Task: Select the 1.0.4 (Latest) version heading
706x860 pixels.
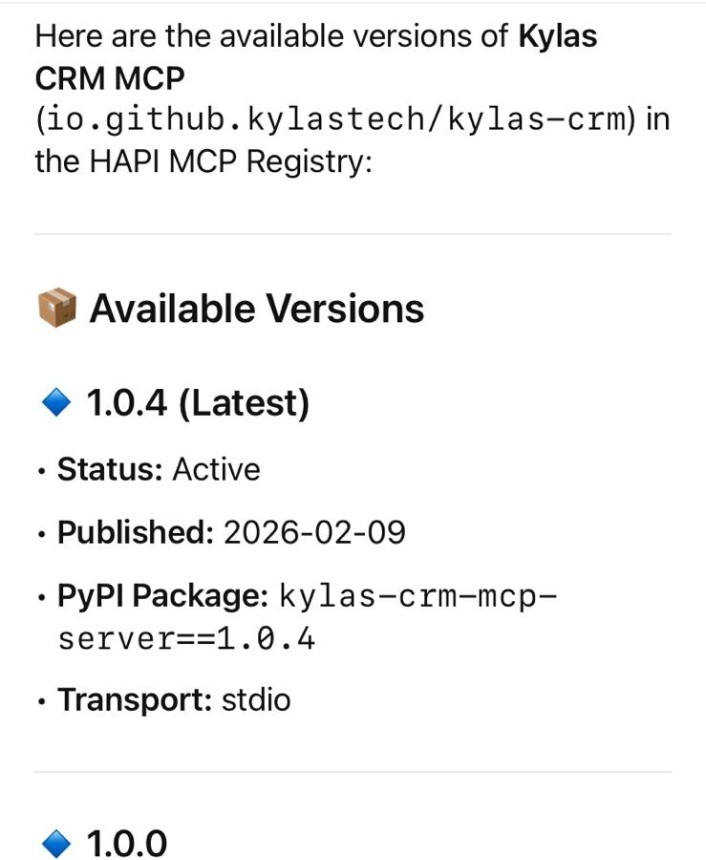Action: (x=198, y=403)
